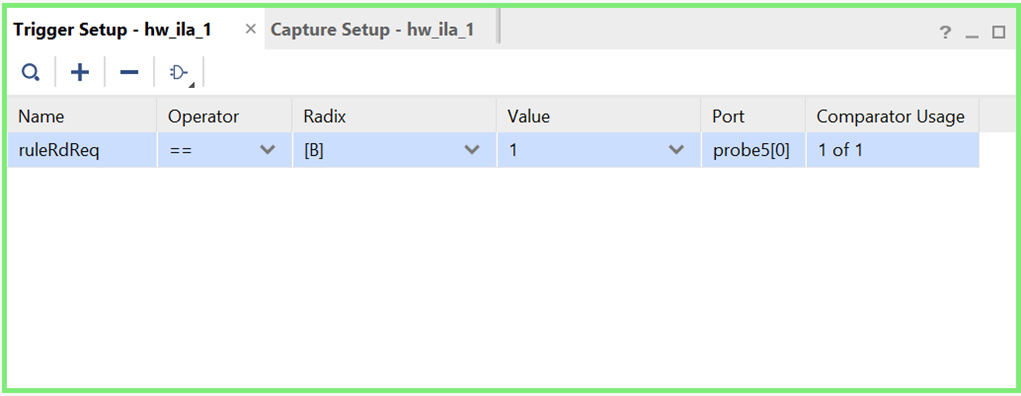Select the Trigger Setup - hw_ila_1 tab
The height and width of the screenshot is (396, 1021).
112,30
